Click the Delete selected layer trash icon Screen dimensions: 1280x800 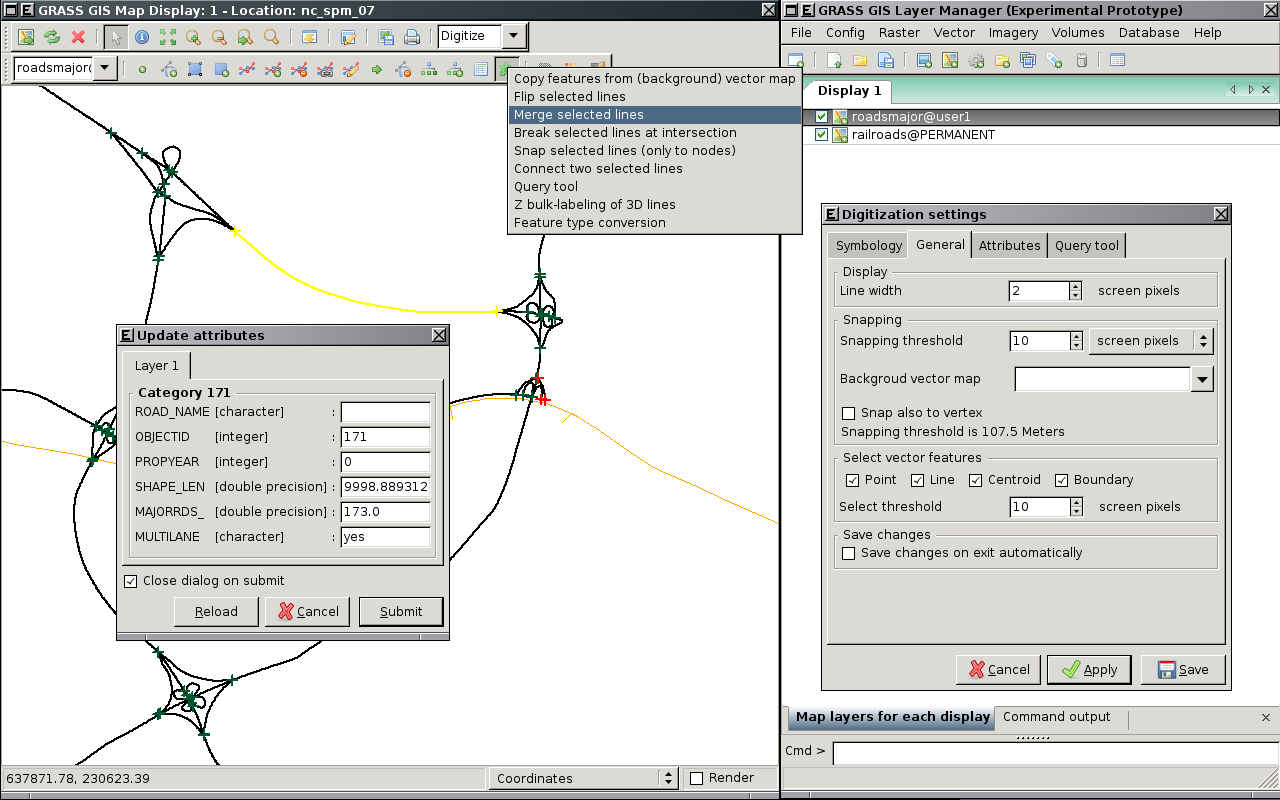coord(1081,61)
